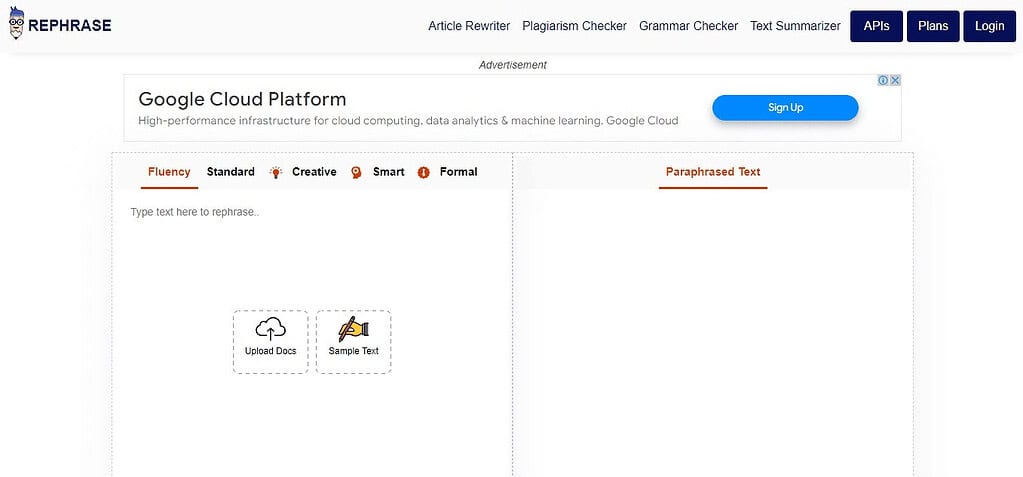This screenshot has width=1023, height=477.
Task: Click the Sample Text pen icon
Action: tap(354, 330)
